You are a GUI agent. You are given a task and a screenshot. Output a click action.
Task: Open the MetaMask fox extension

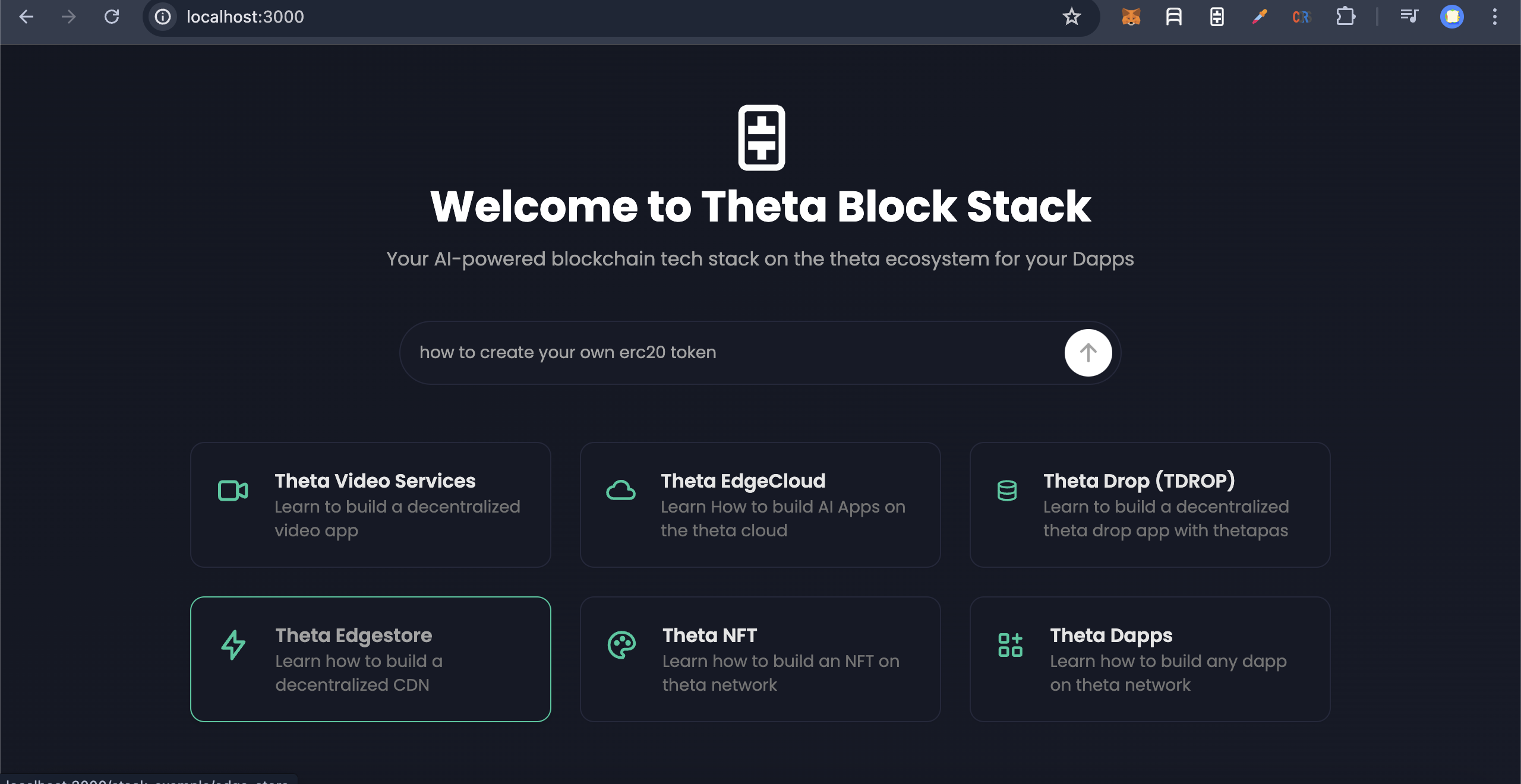[1131, 17]
